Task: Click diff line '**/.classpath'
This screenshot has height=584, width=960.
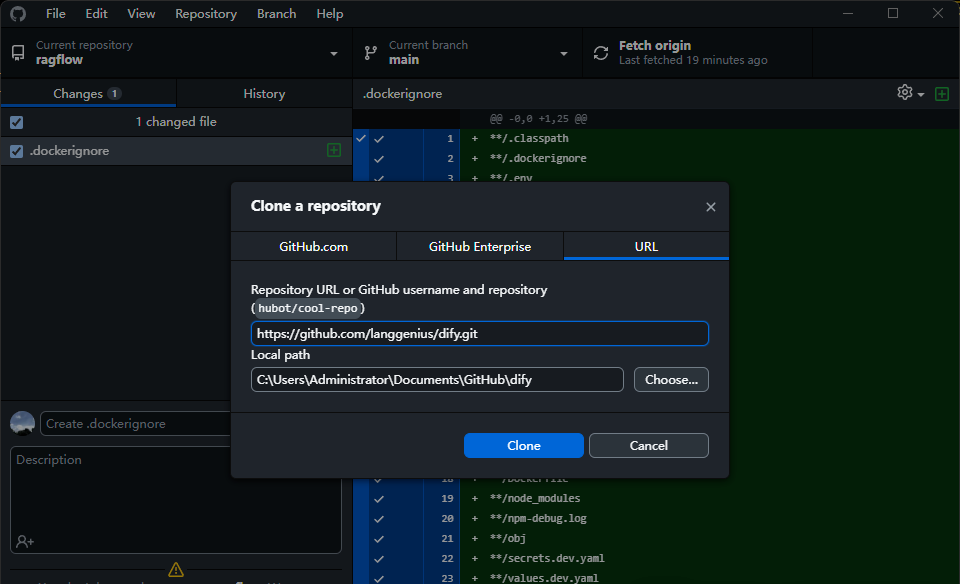Action: [x=529, y=138]
